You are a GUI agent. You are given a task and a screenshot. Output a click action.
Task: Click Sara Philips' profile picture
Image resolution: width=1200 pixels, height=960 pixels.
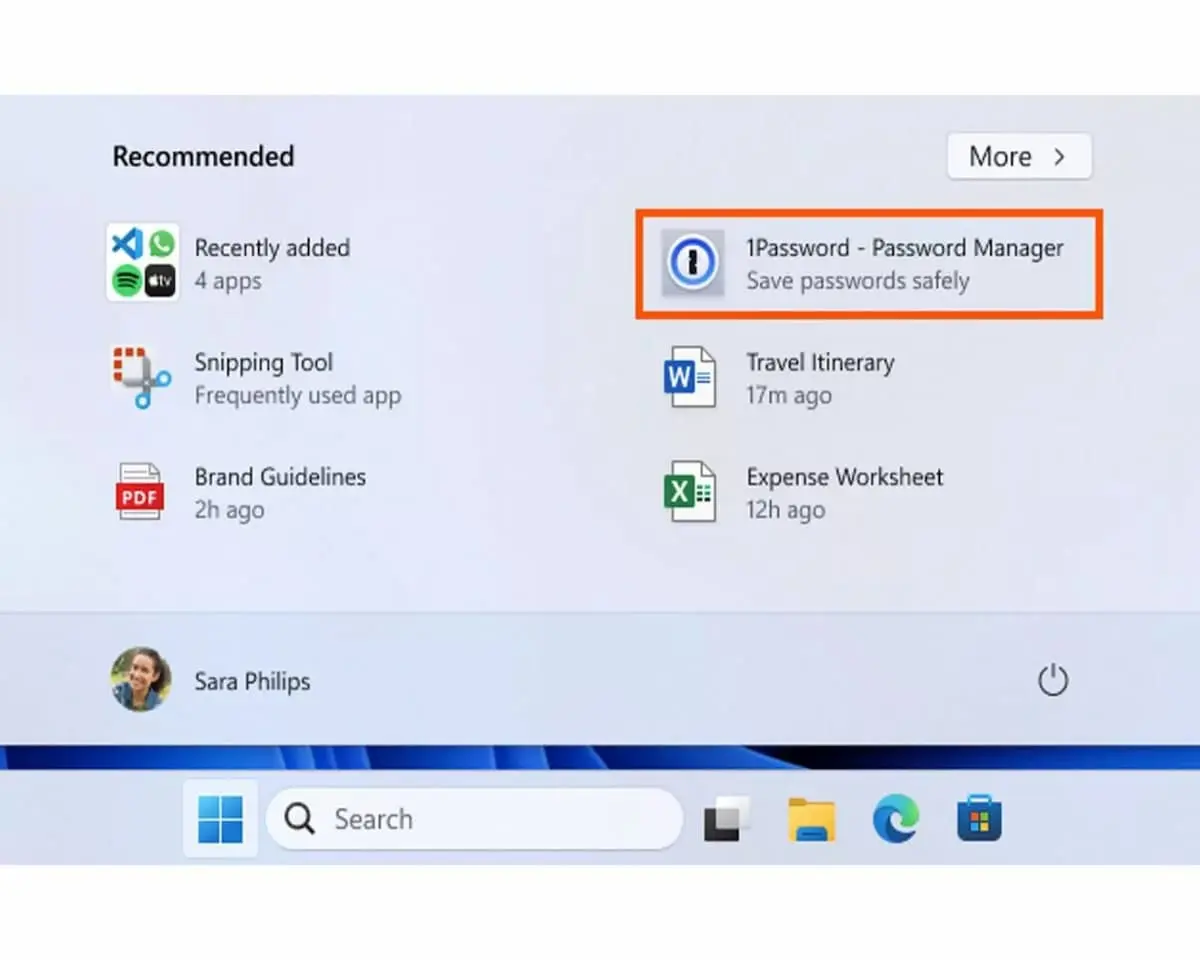click(x=141, y=679)
